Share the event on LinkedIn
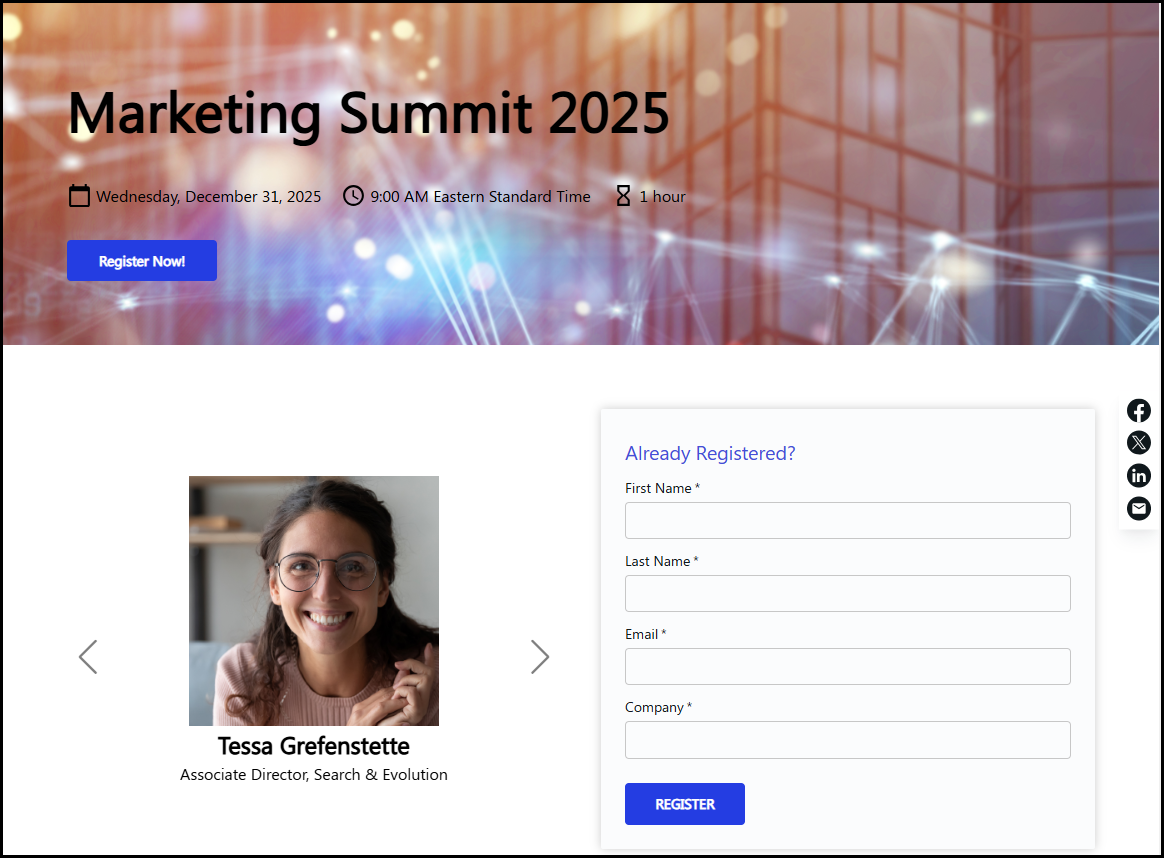 [x=1138, y=476]
